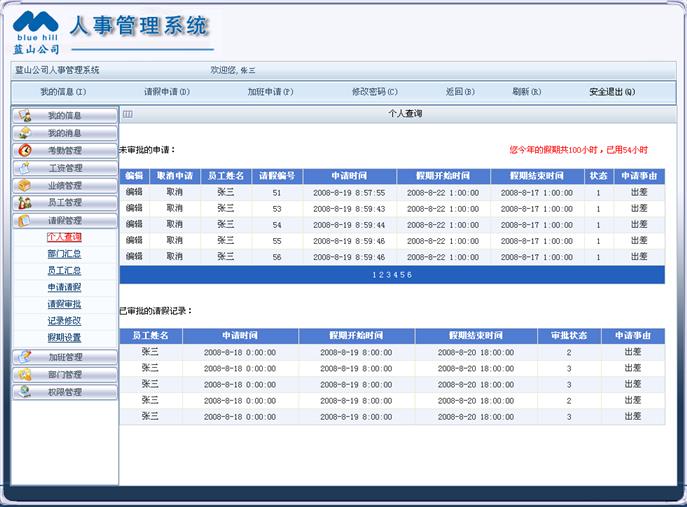
Task: Click application time 2008-8-19 8:59:44
Action: (x=349, y=225)
